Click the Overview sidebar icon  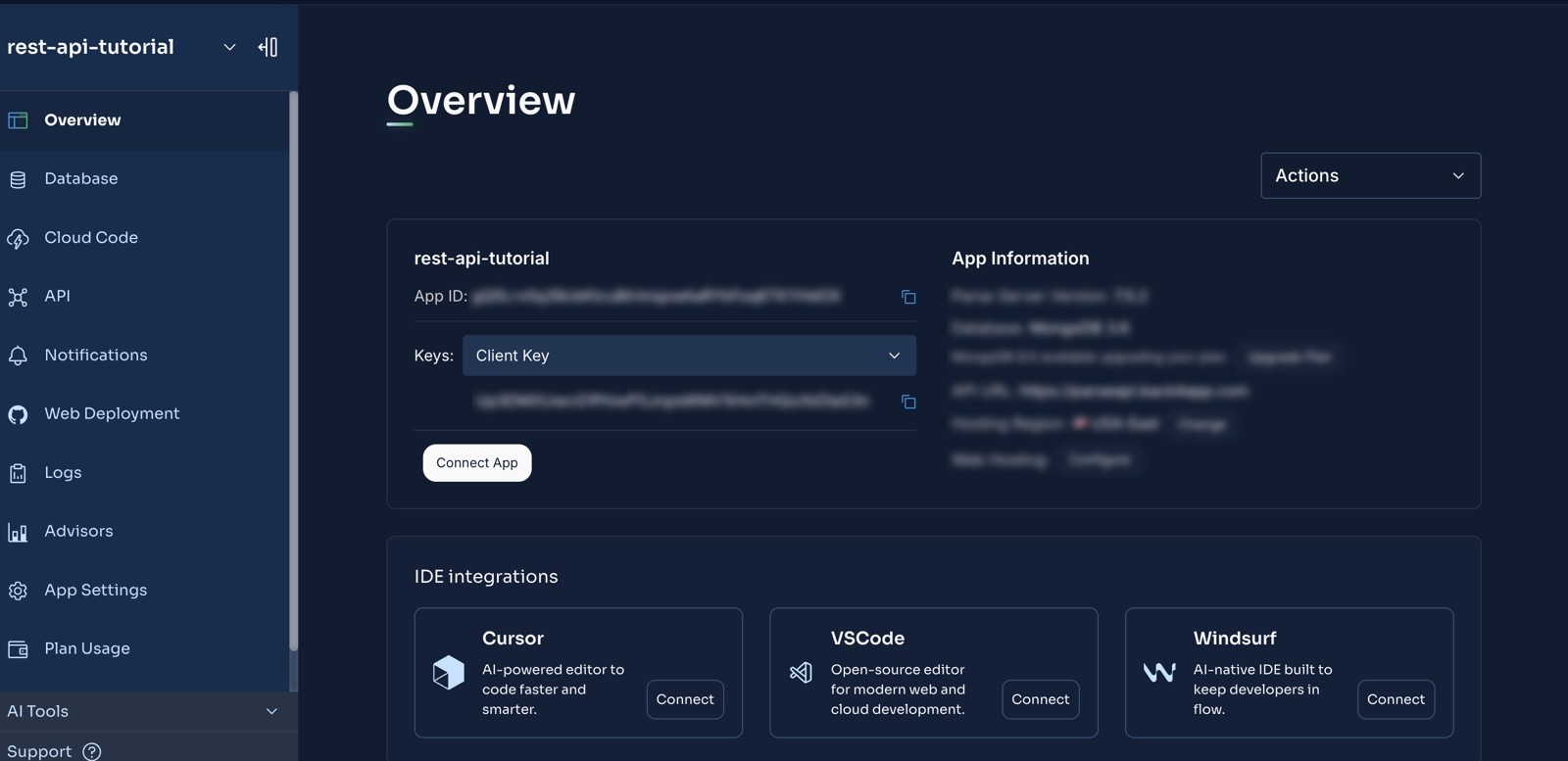tap(18, 120)
